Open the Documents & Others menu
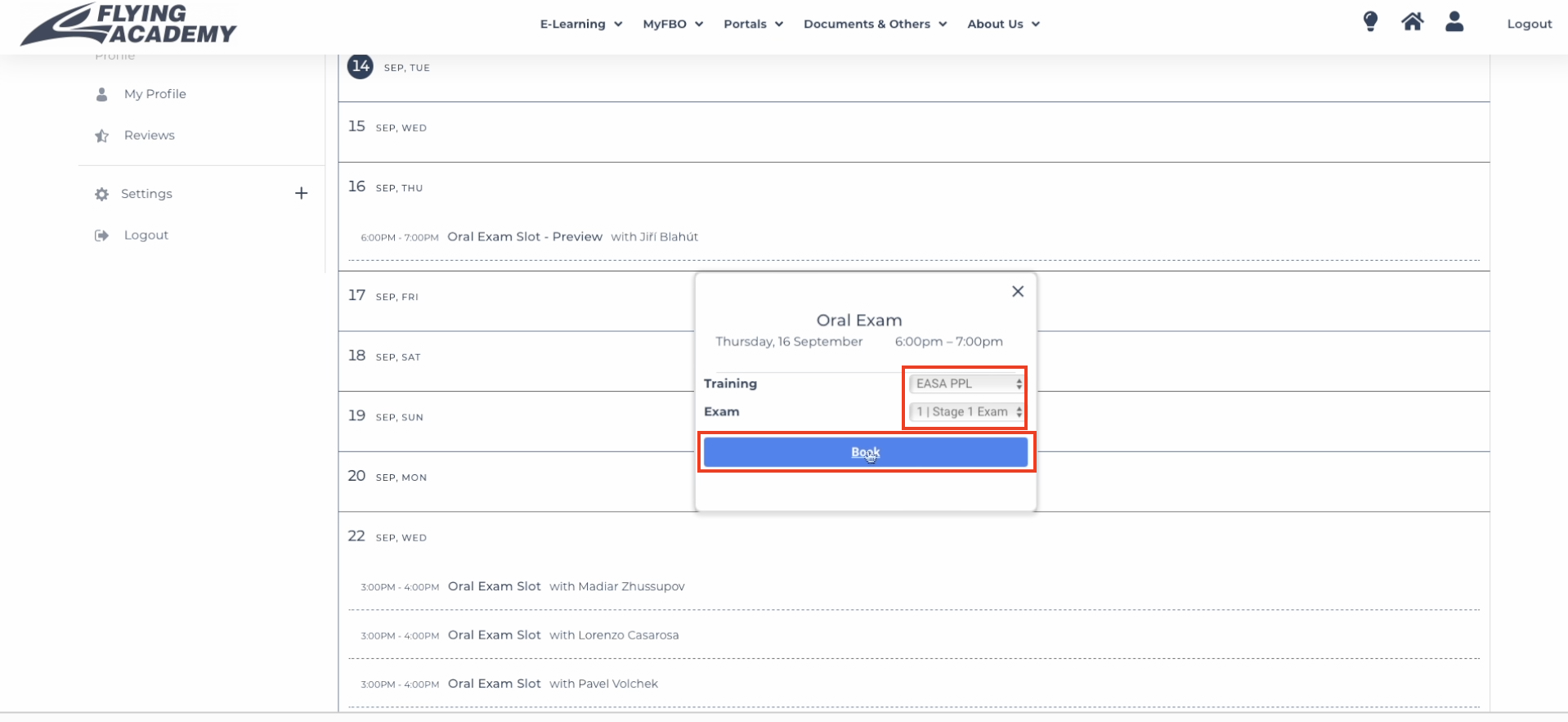Screen dimensions: 1568x722 [875, 24]
